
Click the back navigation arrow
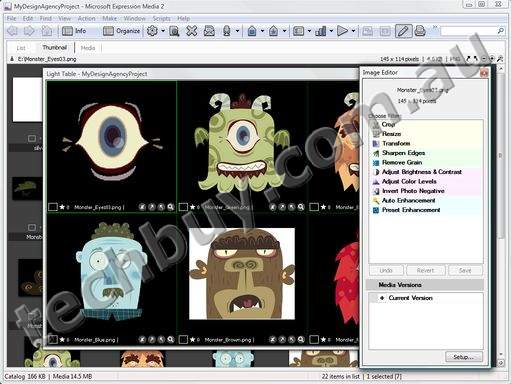click(x=12, y=31)
